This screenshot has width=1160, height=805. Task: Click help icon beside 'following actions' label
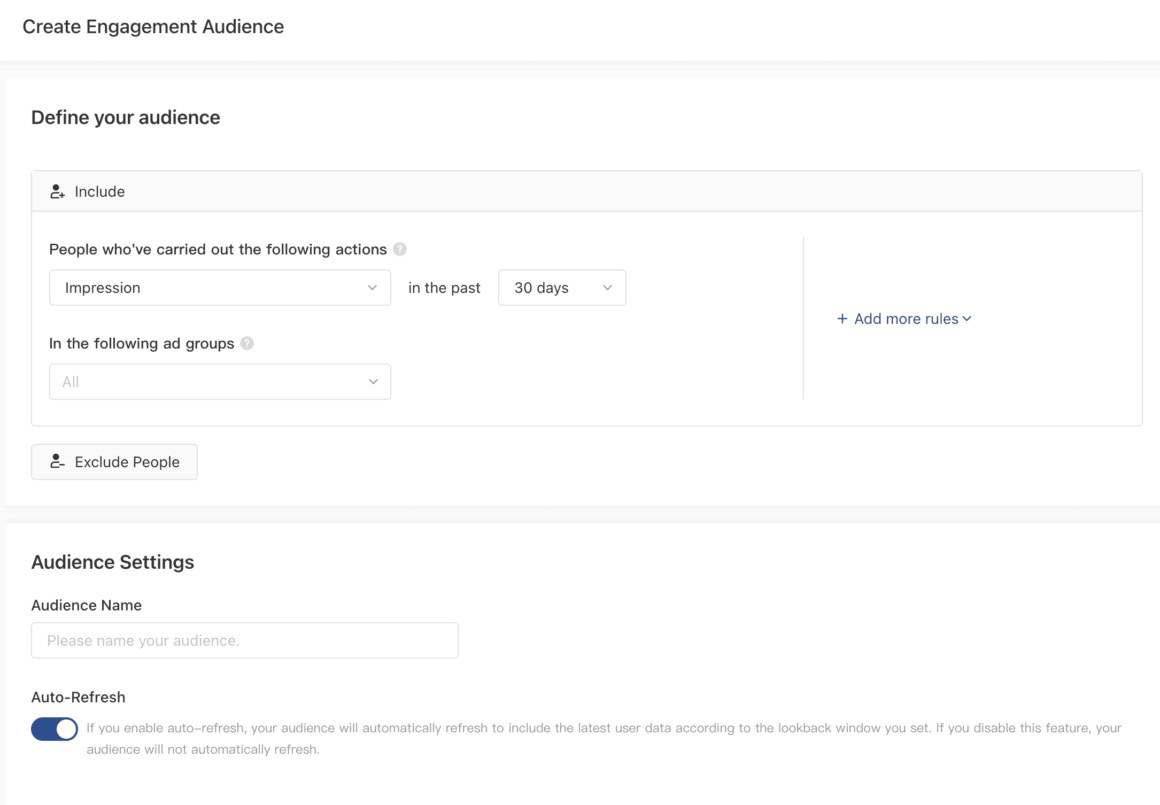(400, 249)
